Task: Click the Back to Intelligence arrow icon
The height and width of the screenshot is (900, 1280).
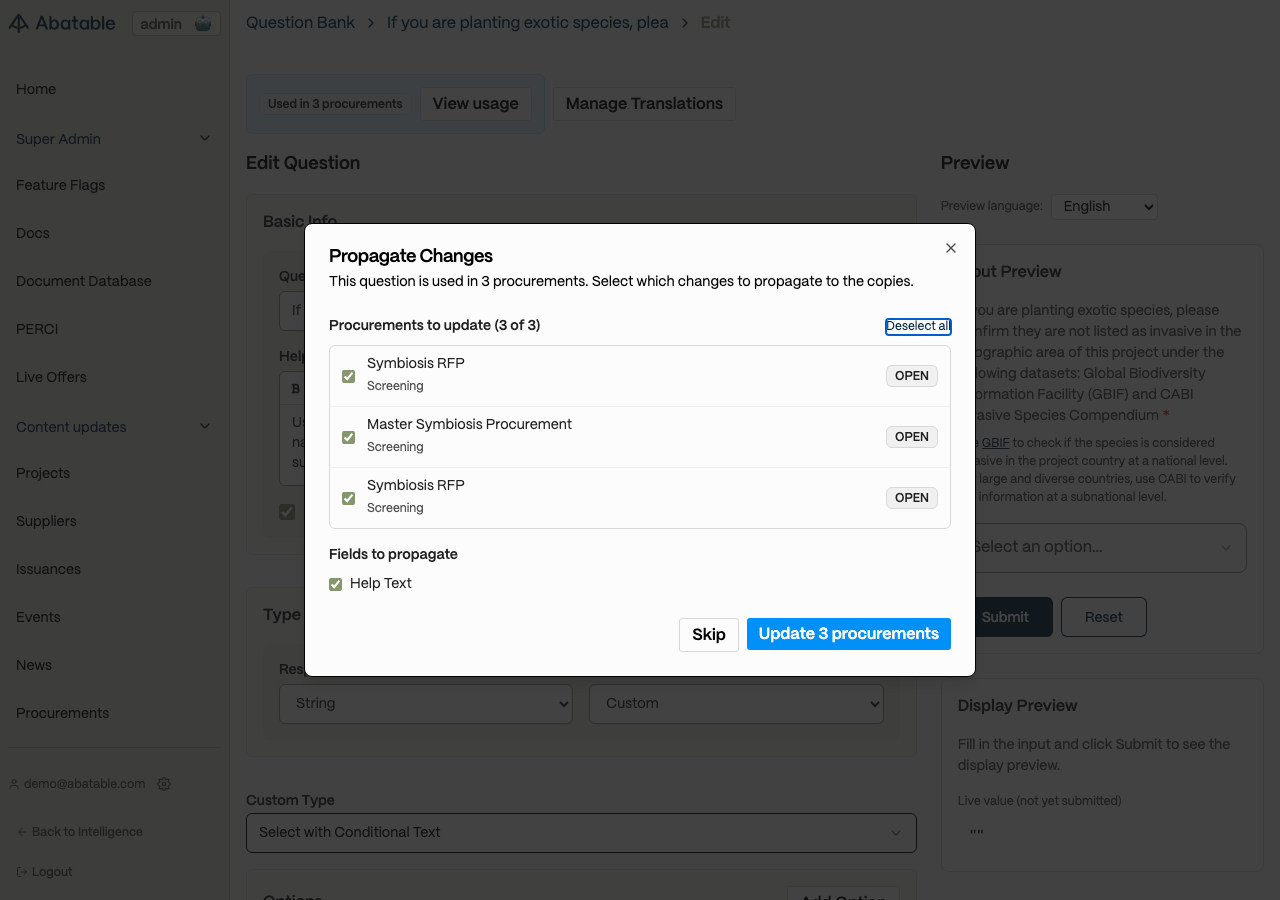Action: pos(22,832)
